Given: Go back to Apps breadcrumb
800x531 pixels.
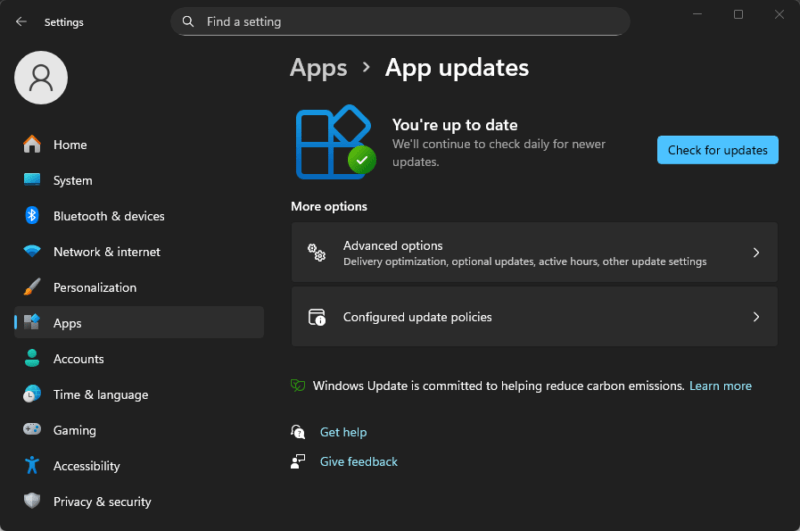Looking at the screenshot, I should pyautogui.click(x=318, y=68).
